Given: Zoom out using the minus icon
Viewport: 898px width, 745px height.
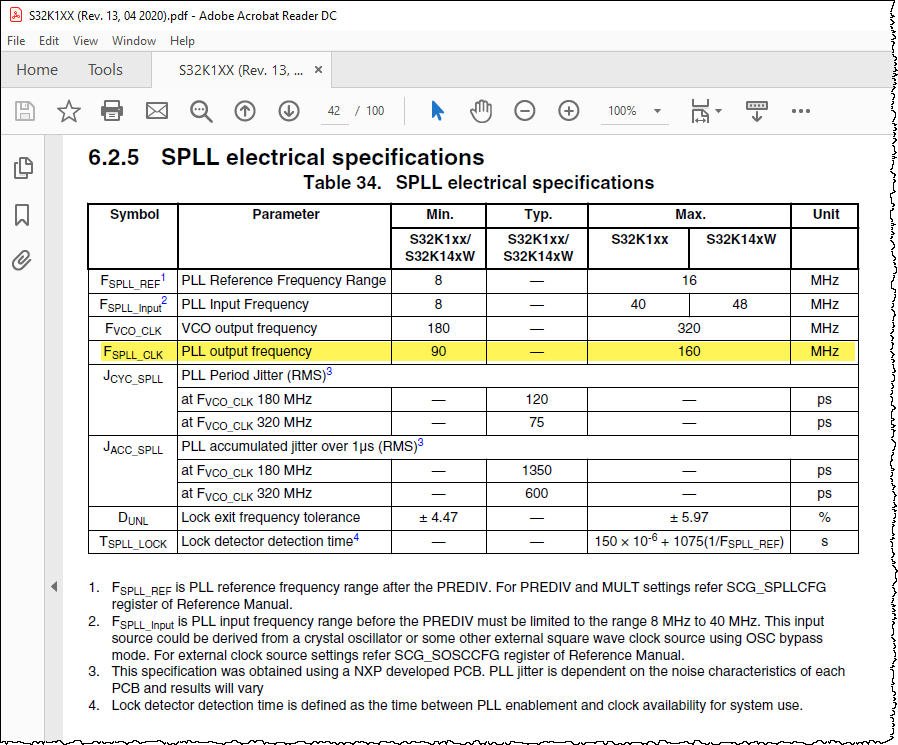Looking at the screenshot, I should click(x=524, y=111).
